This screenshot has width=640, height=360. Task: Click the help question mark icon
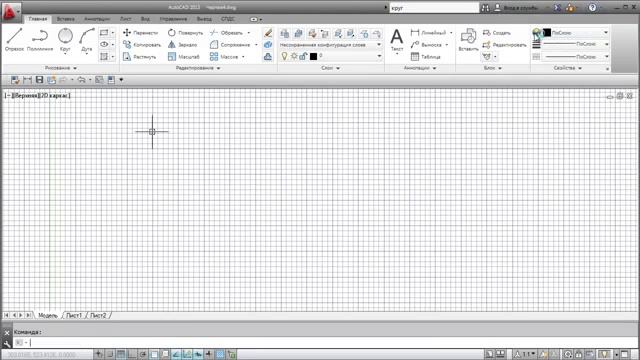tap(592, 7)
